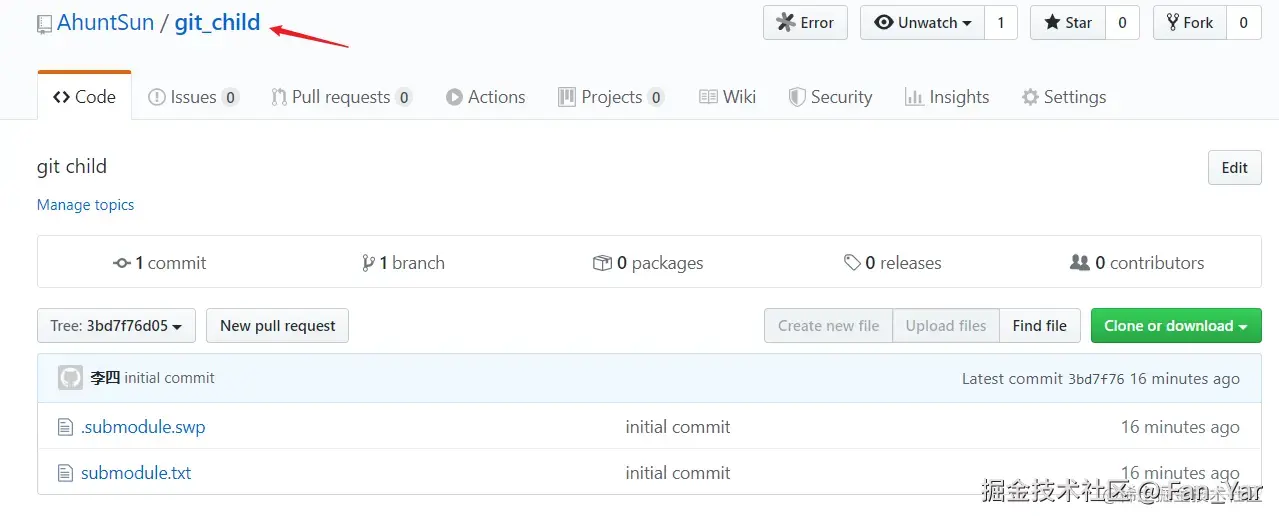Click the packages box icon
1279x521 pixels.
click(x=602, y=263)
